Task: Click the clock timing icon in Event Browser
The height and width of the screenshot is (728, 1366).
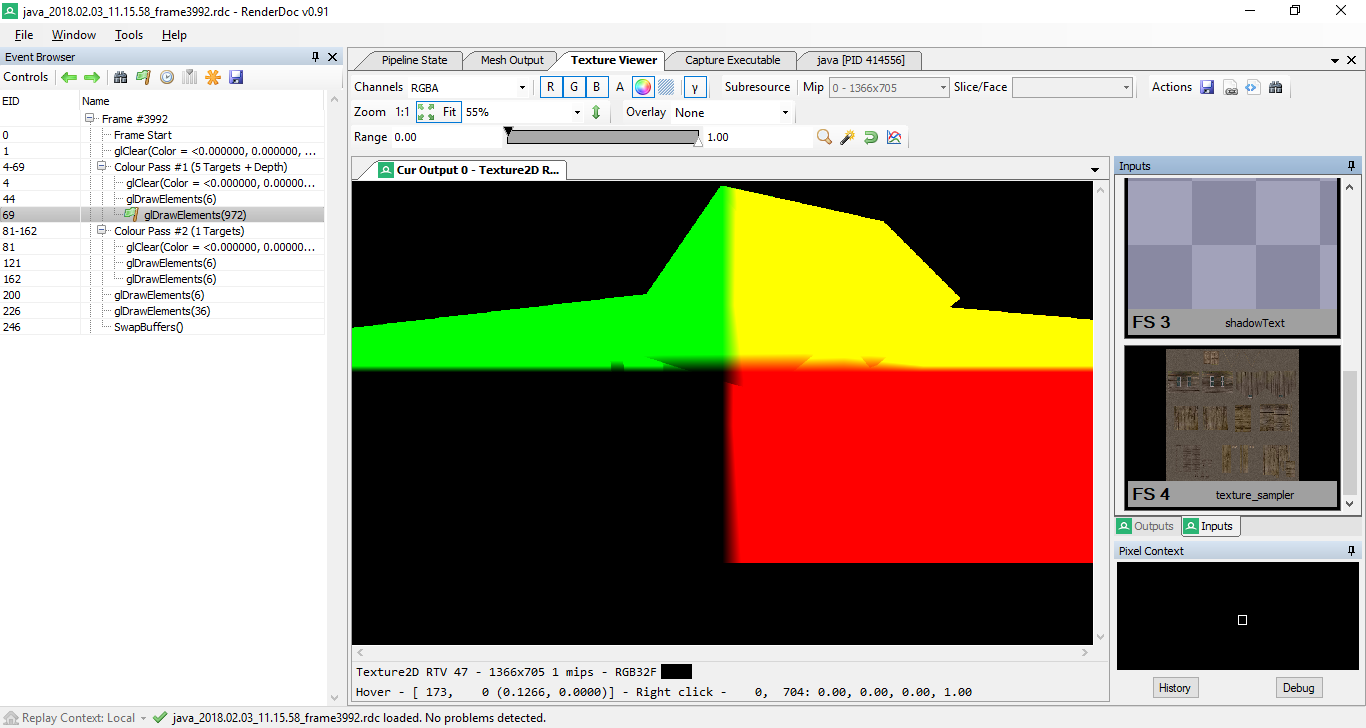Action: pyautogui.click(x=167, y=77)
